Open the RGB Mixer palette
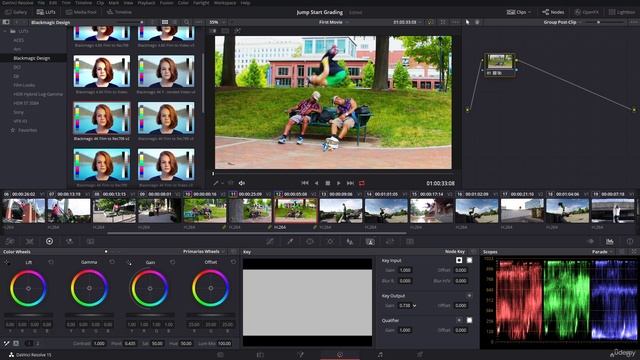The image size is (640, 360). click(70, 242)
